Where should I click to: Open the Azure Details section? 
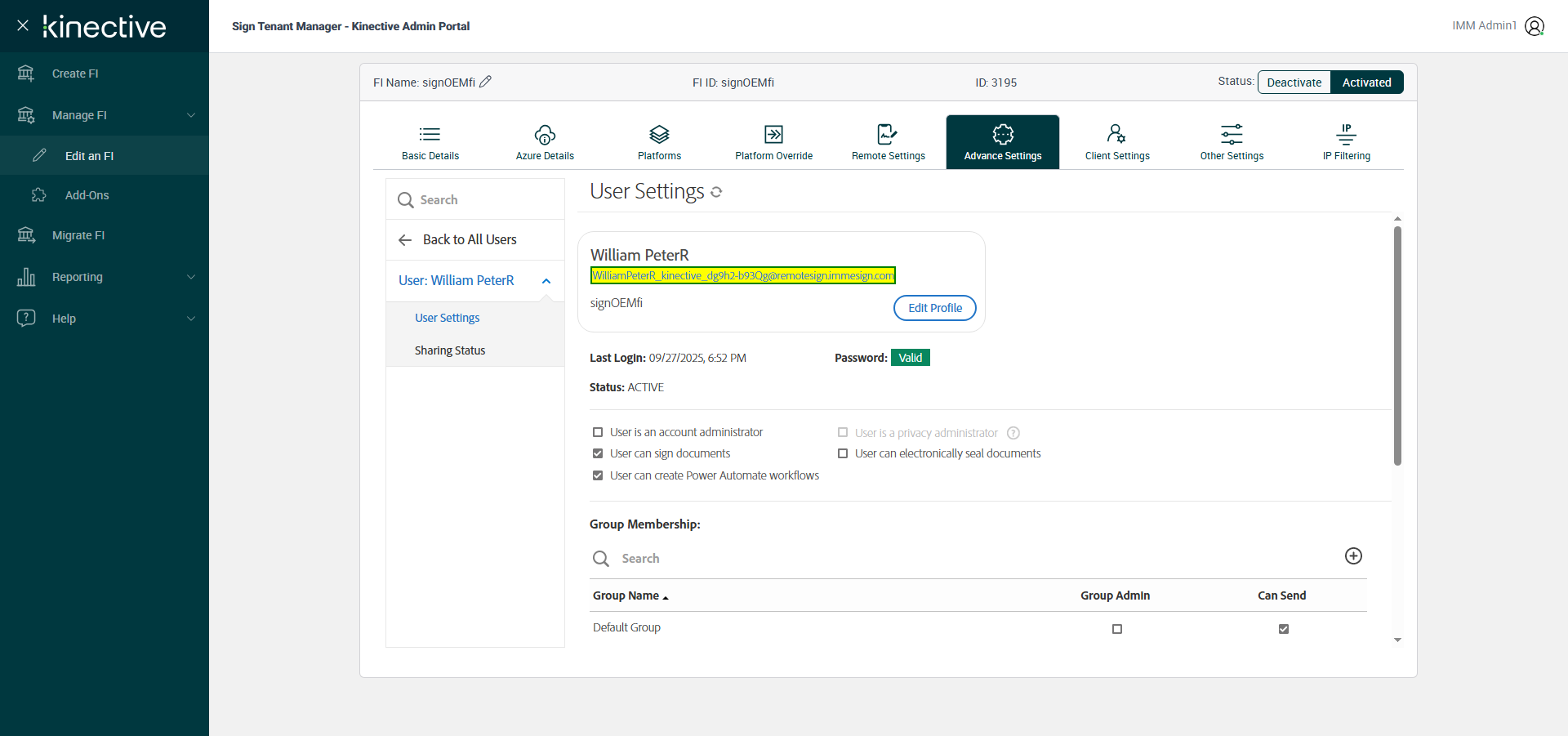[x=545, y=142]
